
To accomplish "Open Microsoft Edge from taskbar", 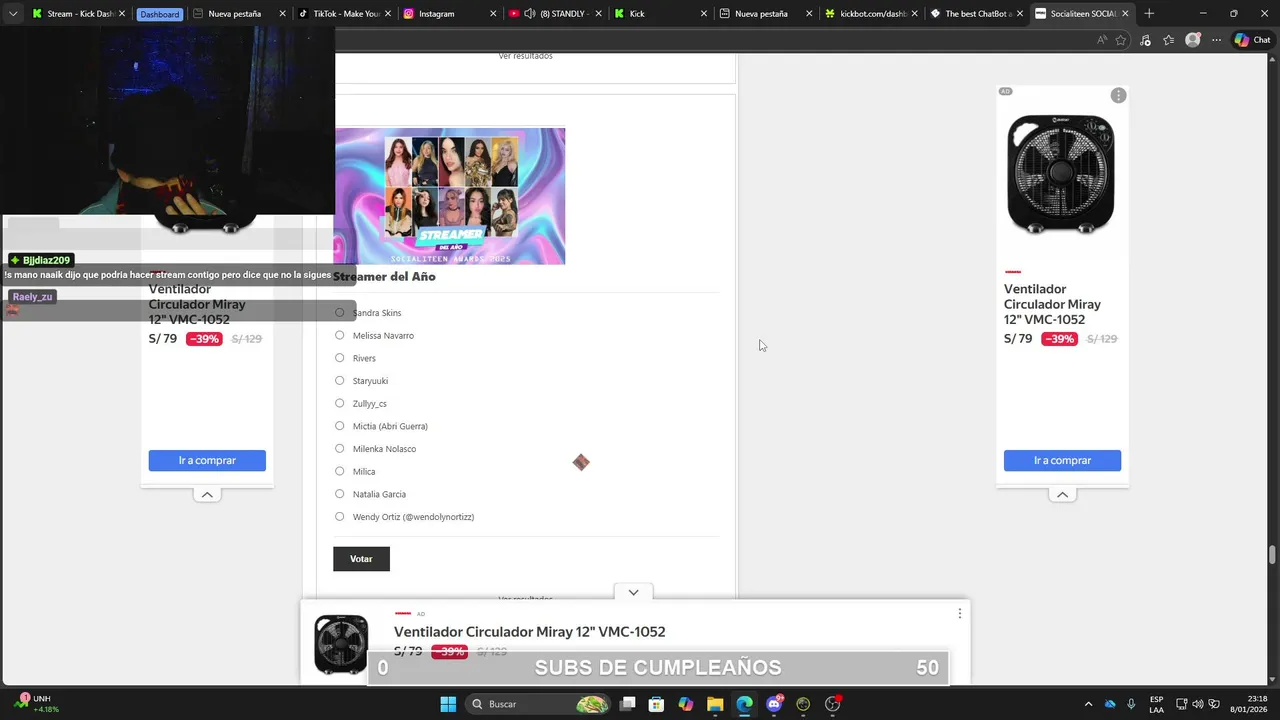I will click(x=744, y=704).
